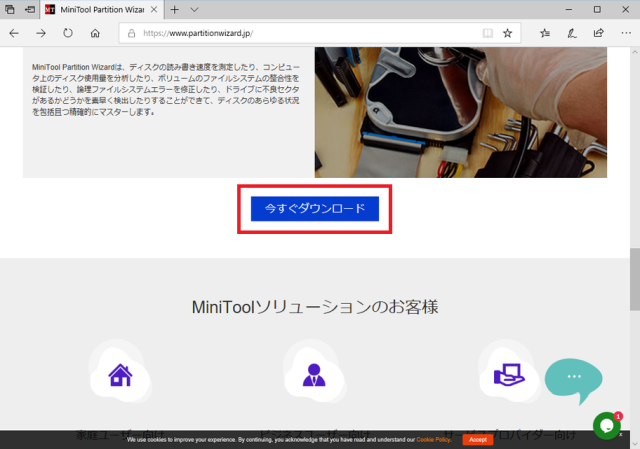Show tab previews chevron
This screenshot has height=449, width=640.
(194, 9)
